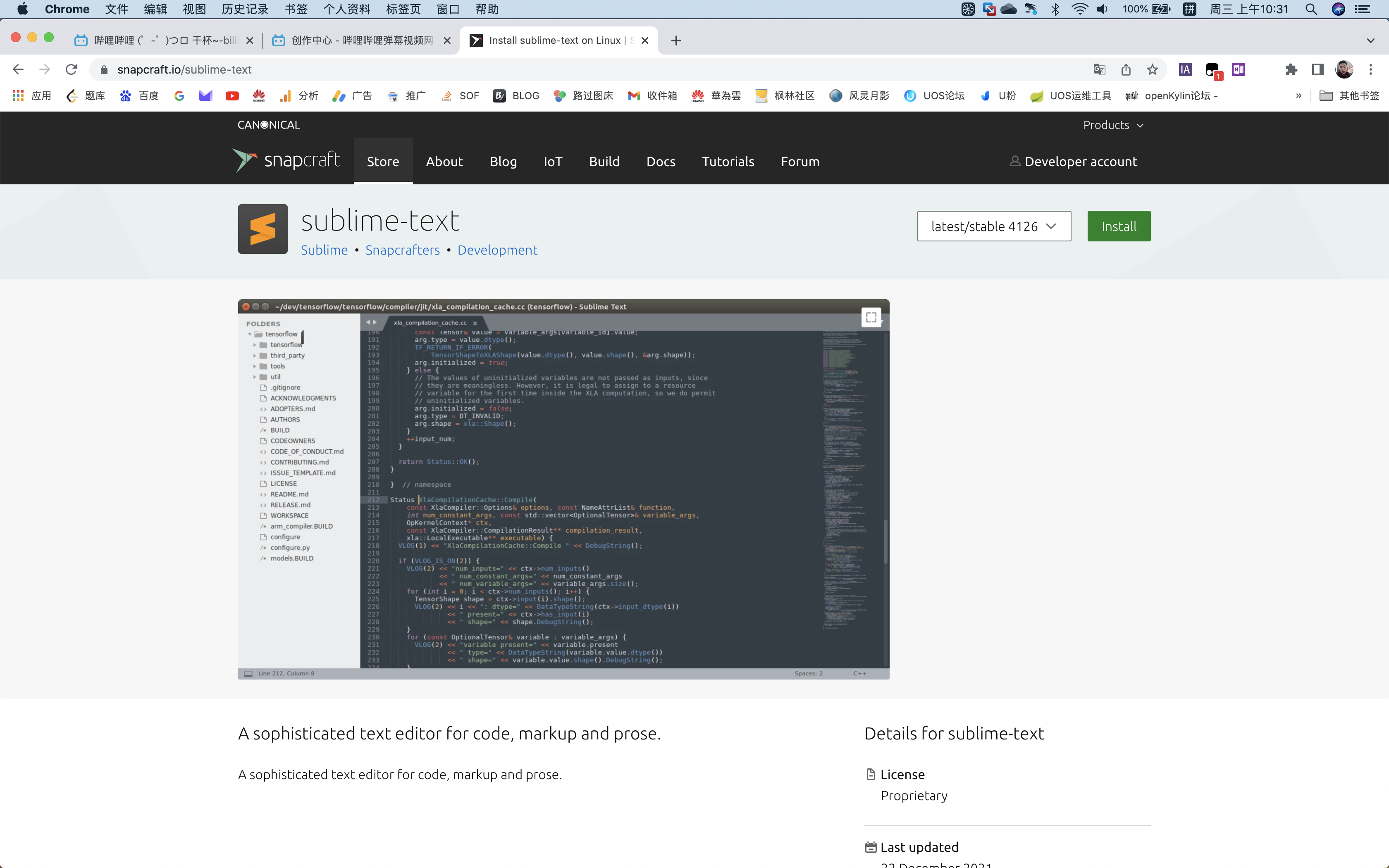Screen dimensions: 1389x868
Task: Click the 应用 apps grid bookmark
Action: pos(32,95)
